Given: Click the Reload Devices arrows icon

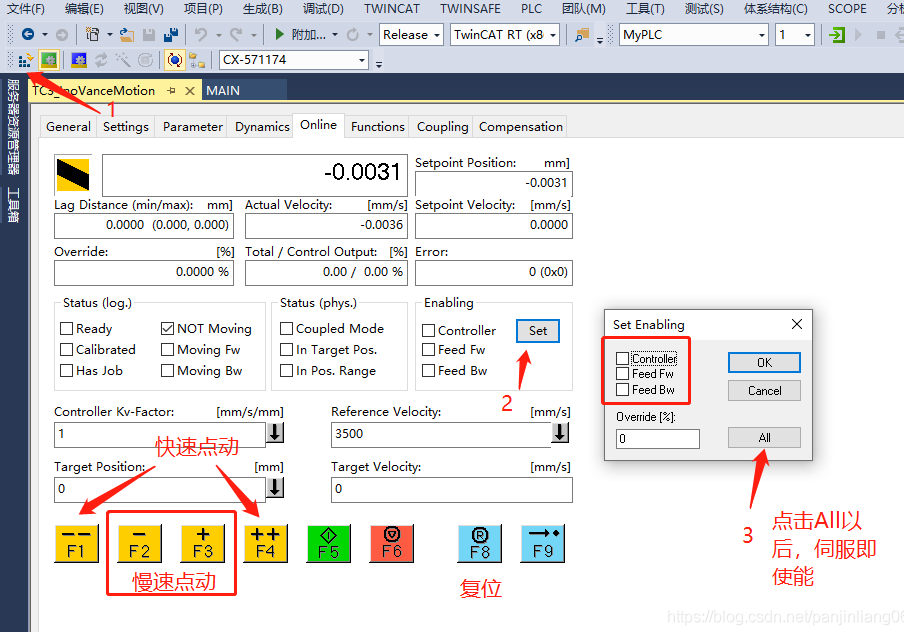Looking at the screenshot, I should 101,60.
